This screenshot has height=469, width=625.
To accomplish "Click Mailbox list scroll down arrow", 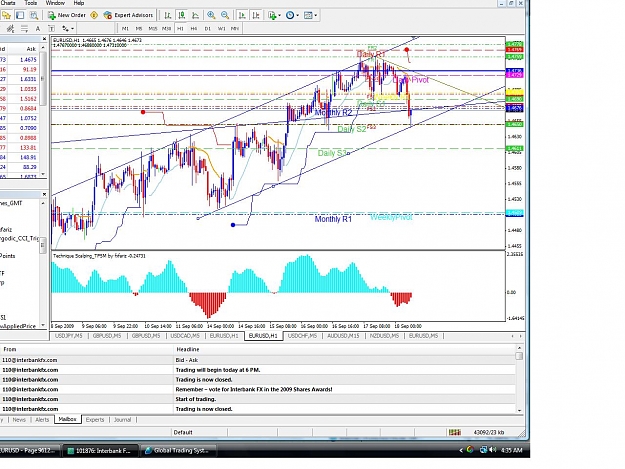I will tap(519, 410).
